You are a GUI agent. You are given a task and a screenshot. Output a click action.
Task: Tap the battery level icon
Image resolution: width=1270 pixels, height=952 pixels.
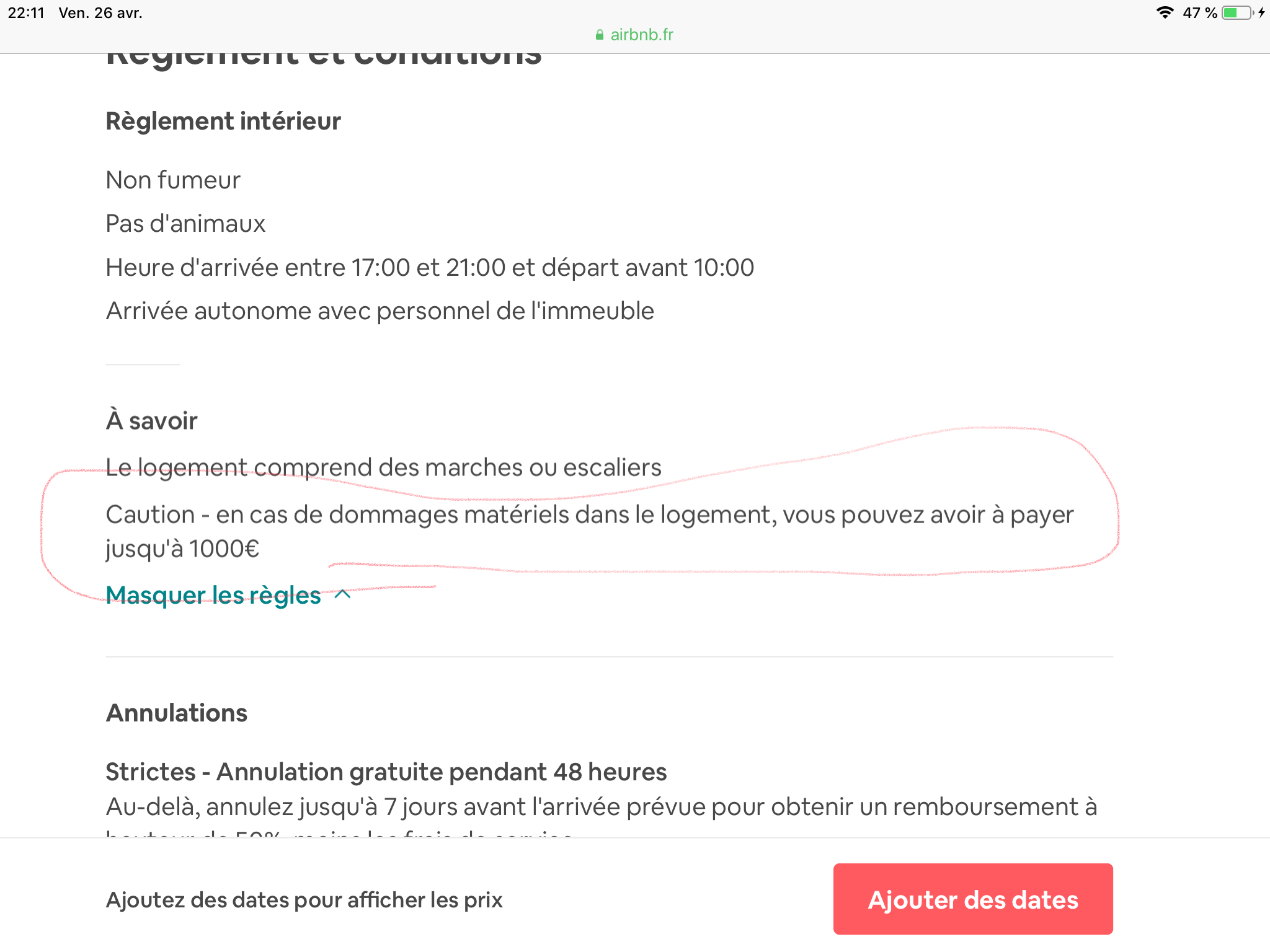1237,12
